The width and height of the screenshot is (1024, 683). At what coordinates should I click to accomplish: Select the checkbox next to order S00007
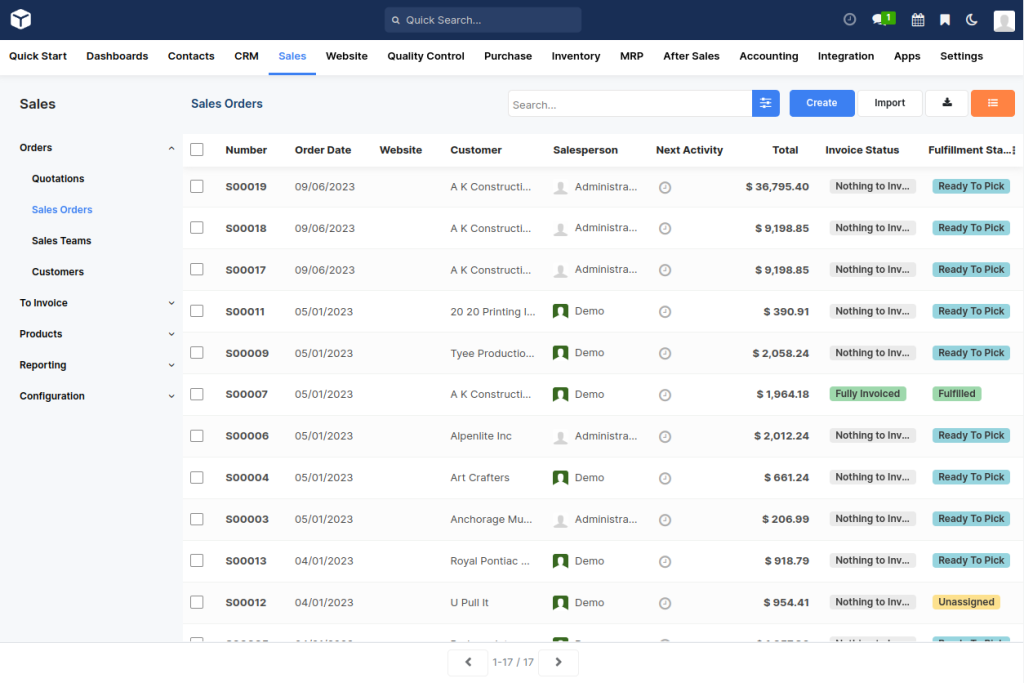tap(197, 394)
